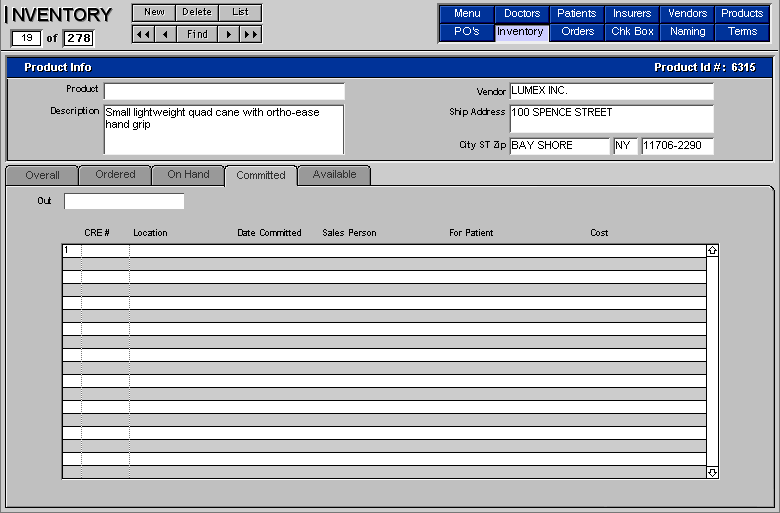The image size is (780, 513).
Task: Select the Committed tab
Action: point(261,175)
